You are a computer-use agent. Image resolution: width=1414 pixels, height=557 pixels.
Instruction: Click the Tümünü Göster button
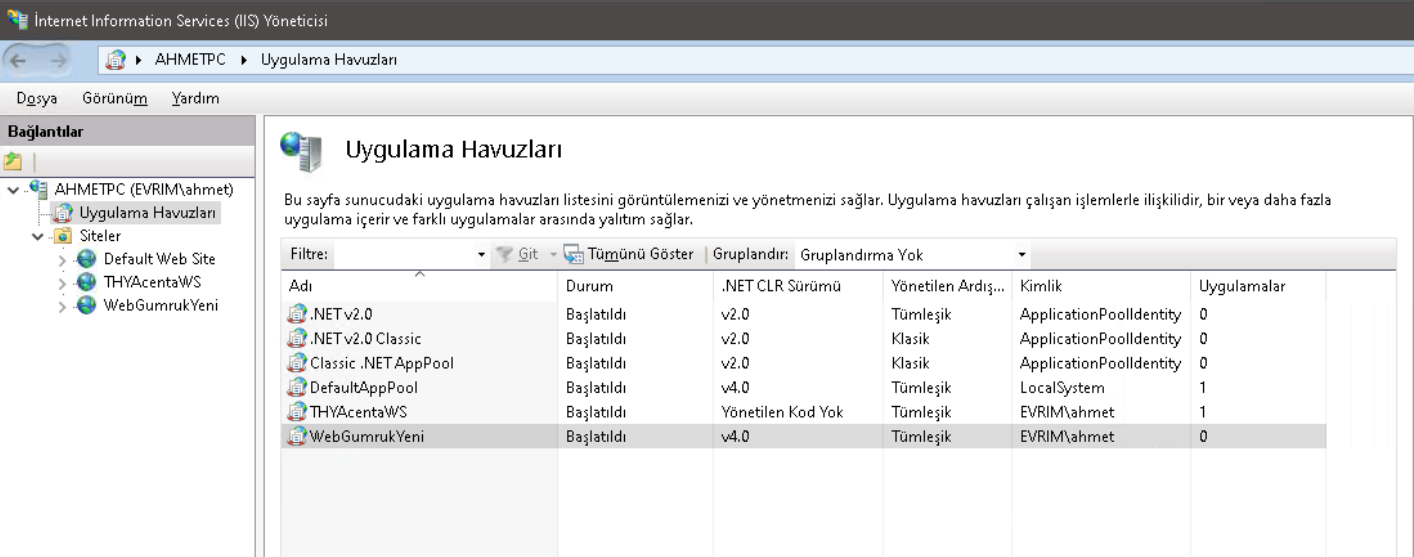[x=629, y=254]
